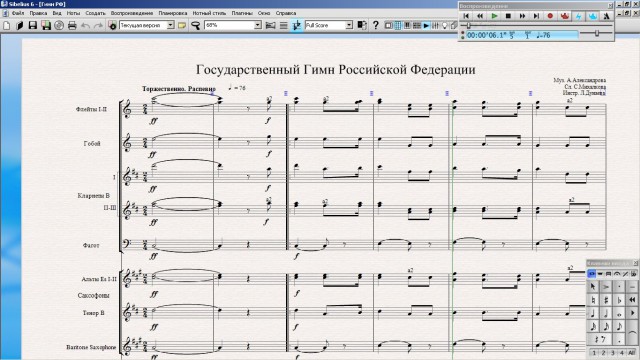640x360 pixels.
Task: Click the switch between score and part icon
Action: [362, 25]
